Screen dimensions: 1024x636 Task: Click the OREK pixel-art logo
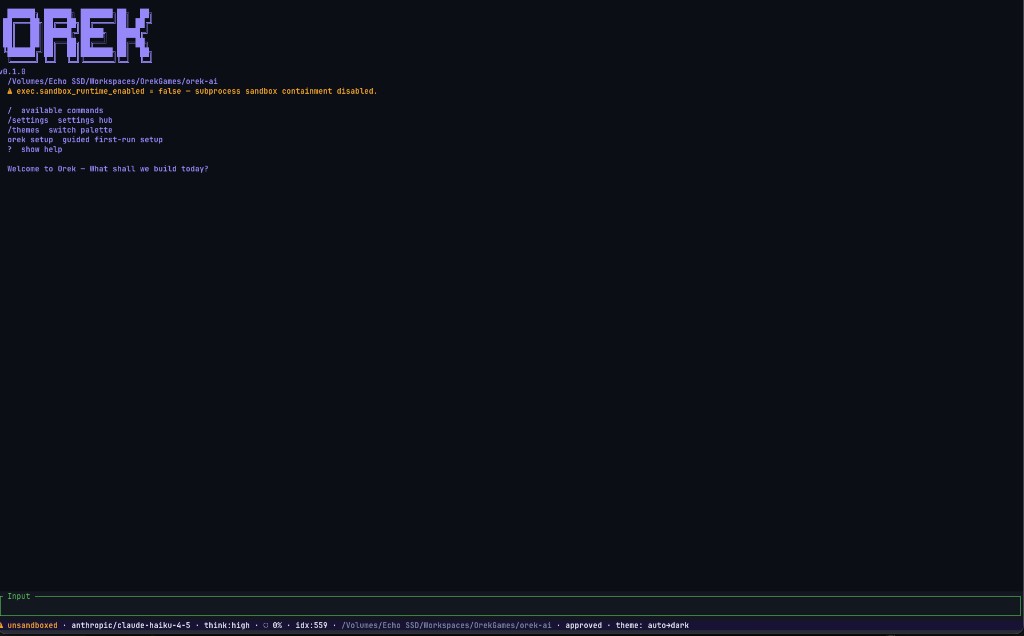pyautogui.click(x=77, y=36)
